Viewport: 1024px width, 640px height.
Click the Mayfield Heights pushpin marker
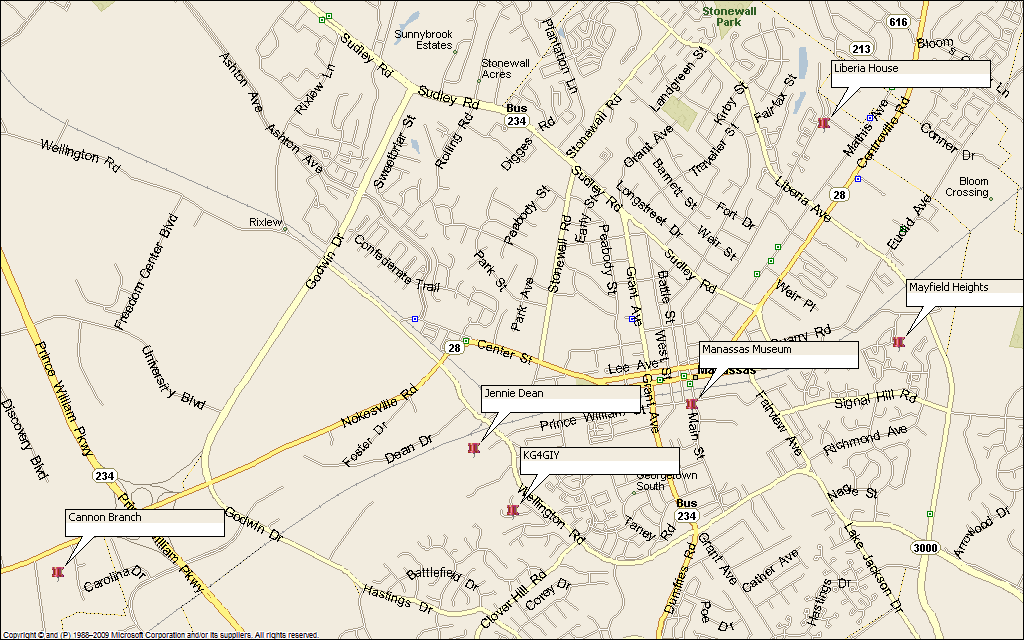pyautogui.click(x=898, y=343)
